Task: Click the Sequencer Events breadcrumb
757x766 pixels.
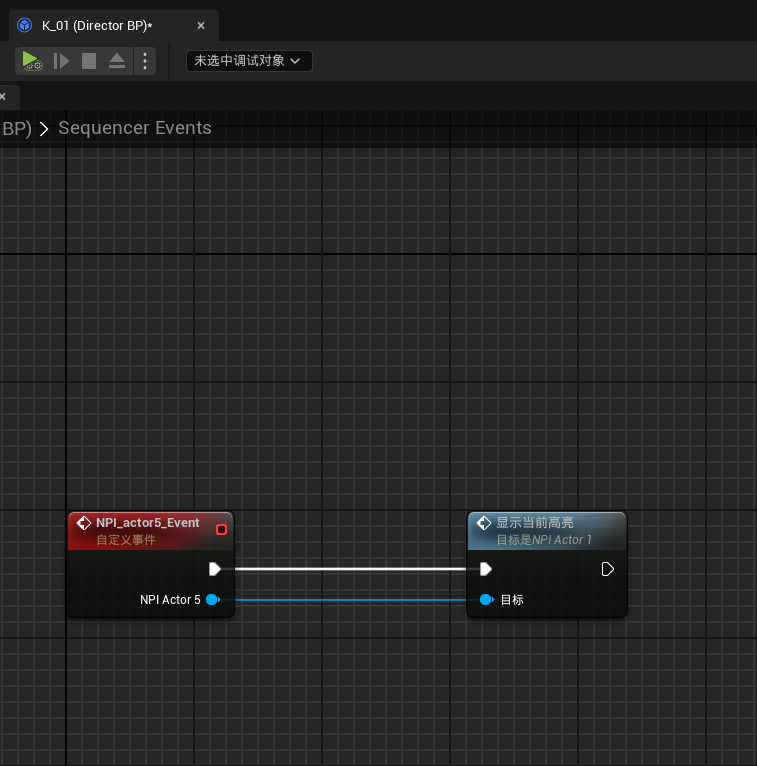Action: pos(135,128)
